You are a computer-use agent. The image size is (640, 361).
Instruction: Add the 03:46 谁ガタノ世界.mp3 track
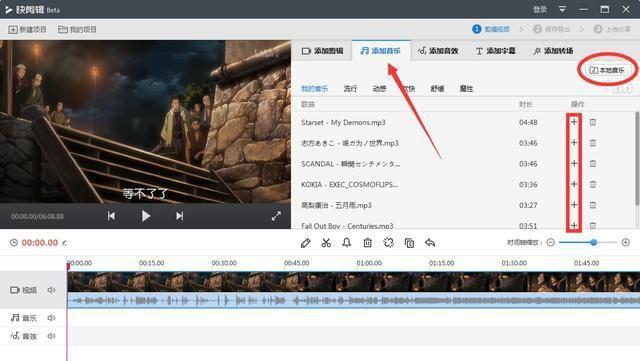[x=574, y=143]
